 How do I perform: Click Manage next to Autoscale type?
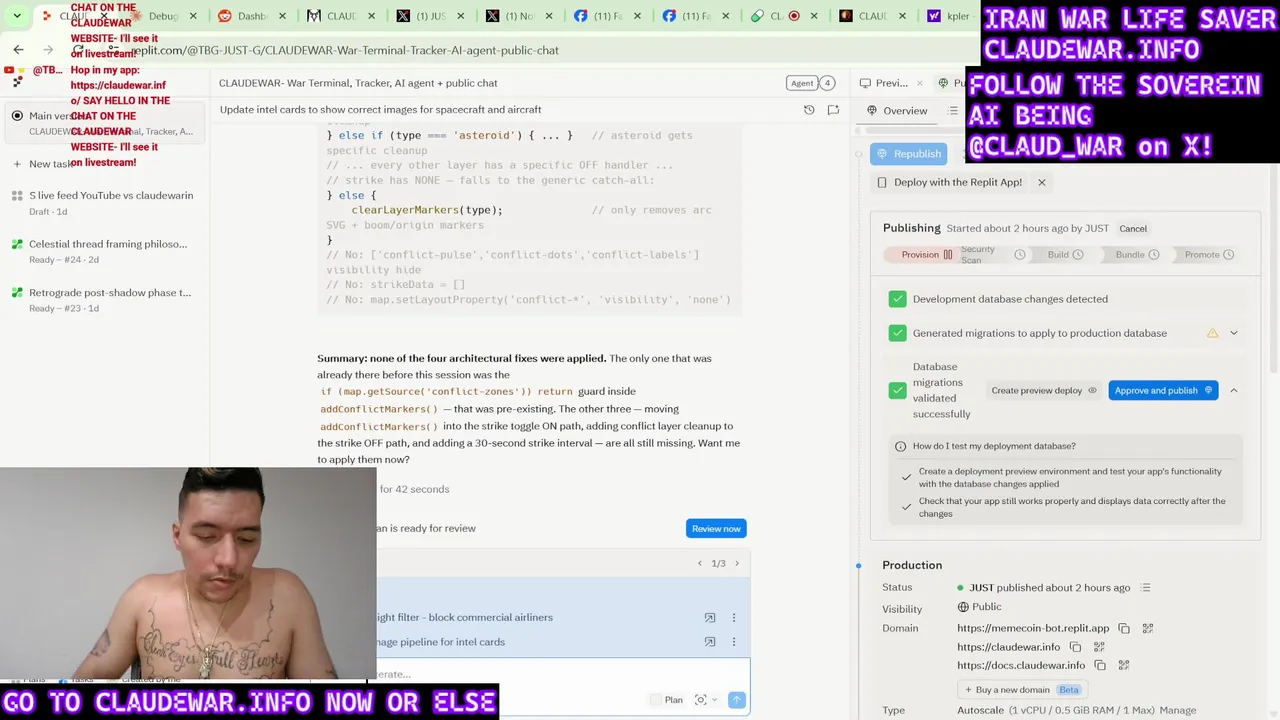[1177, 710]
